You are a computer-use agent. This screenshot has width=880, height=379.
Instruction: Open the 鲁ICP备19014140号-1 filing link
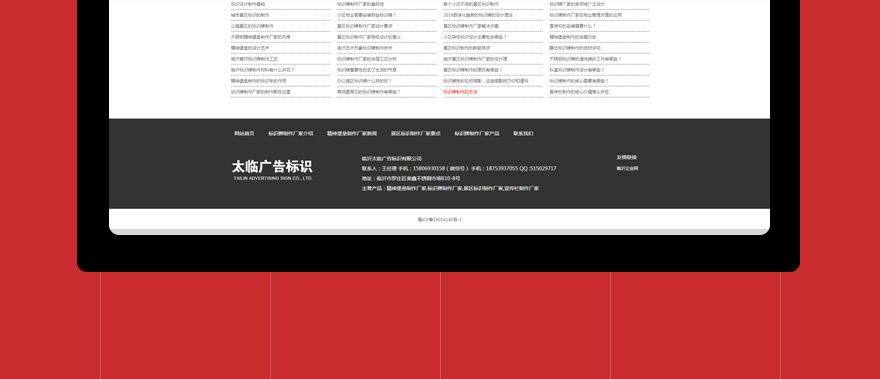439,220
